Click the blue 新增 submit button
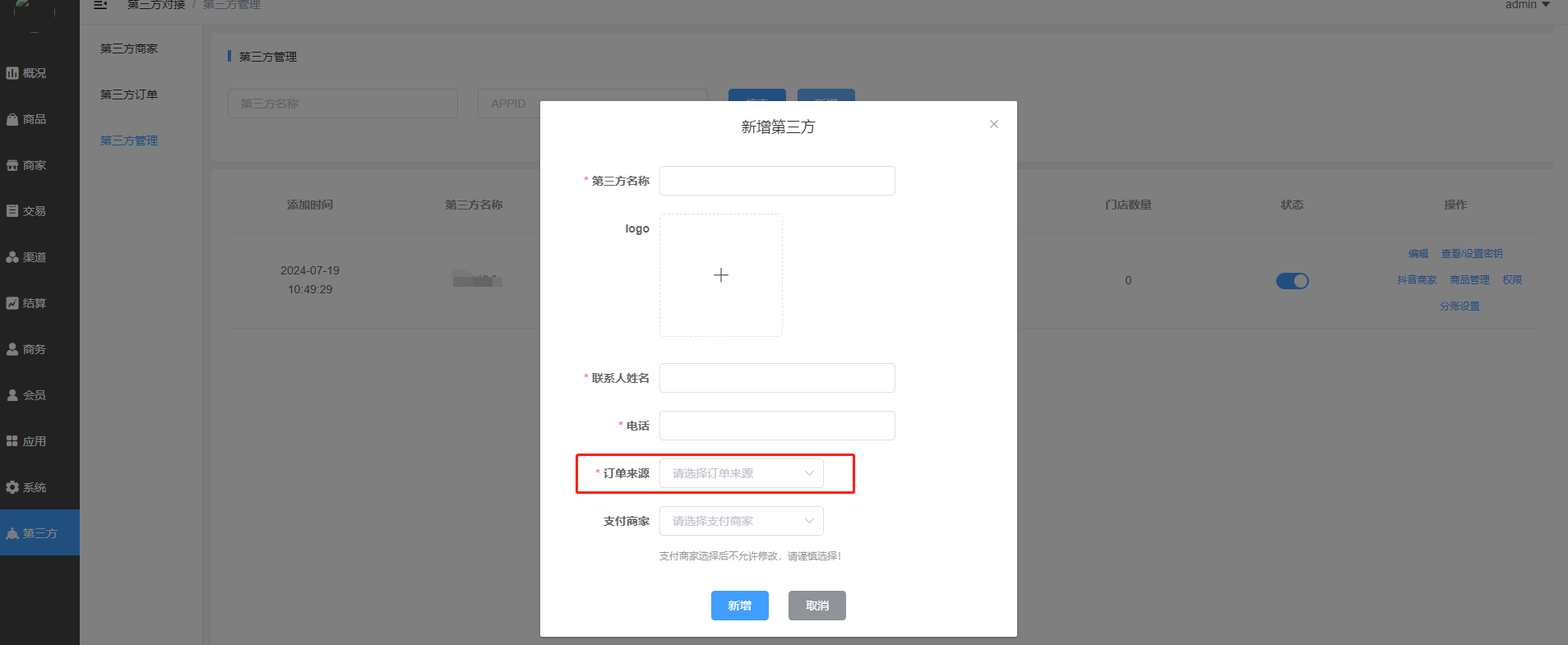This screenshot has height=645, width=1568. (x=739, y=606)
